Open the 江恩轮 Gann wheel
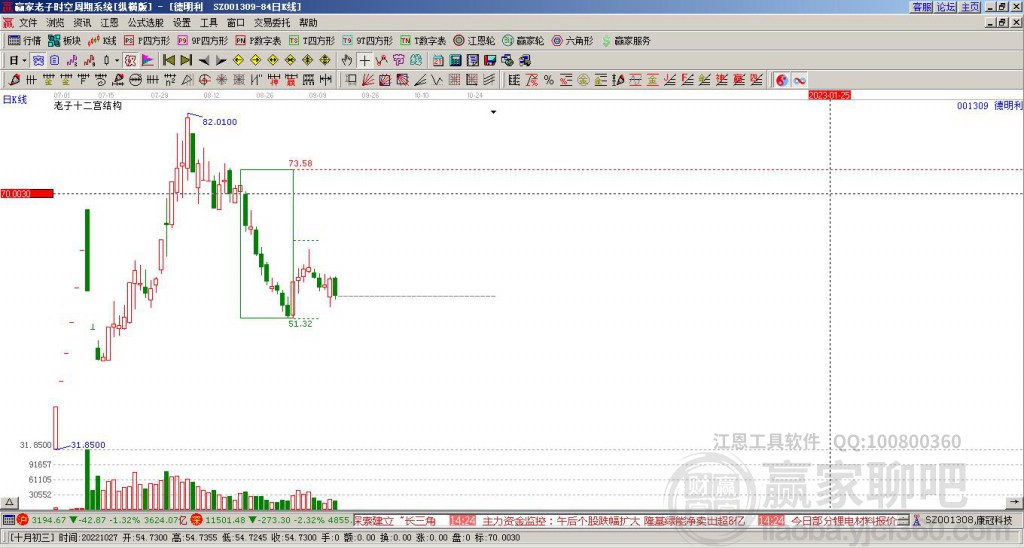This screenshot has height=548, width=1024. click(474, 40)
